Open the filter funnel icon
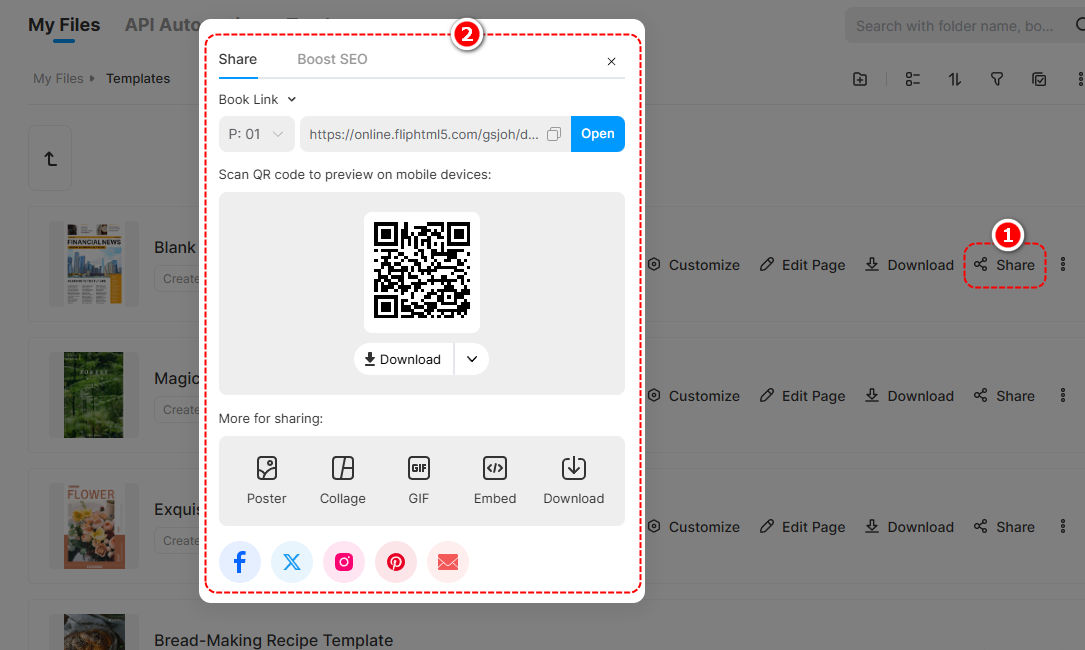Image resolution: width=1085 pixels, height=650 pixels. pos(997,79)
